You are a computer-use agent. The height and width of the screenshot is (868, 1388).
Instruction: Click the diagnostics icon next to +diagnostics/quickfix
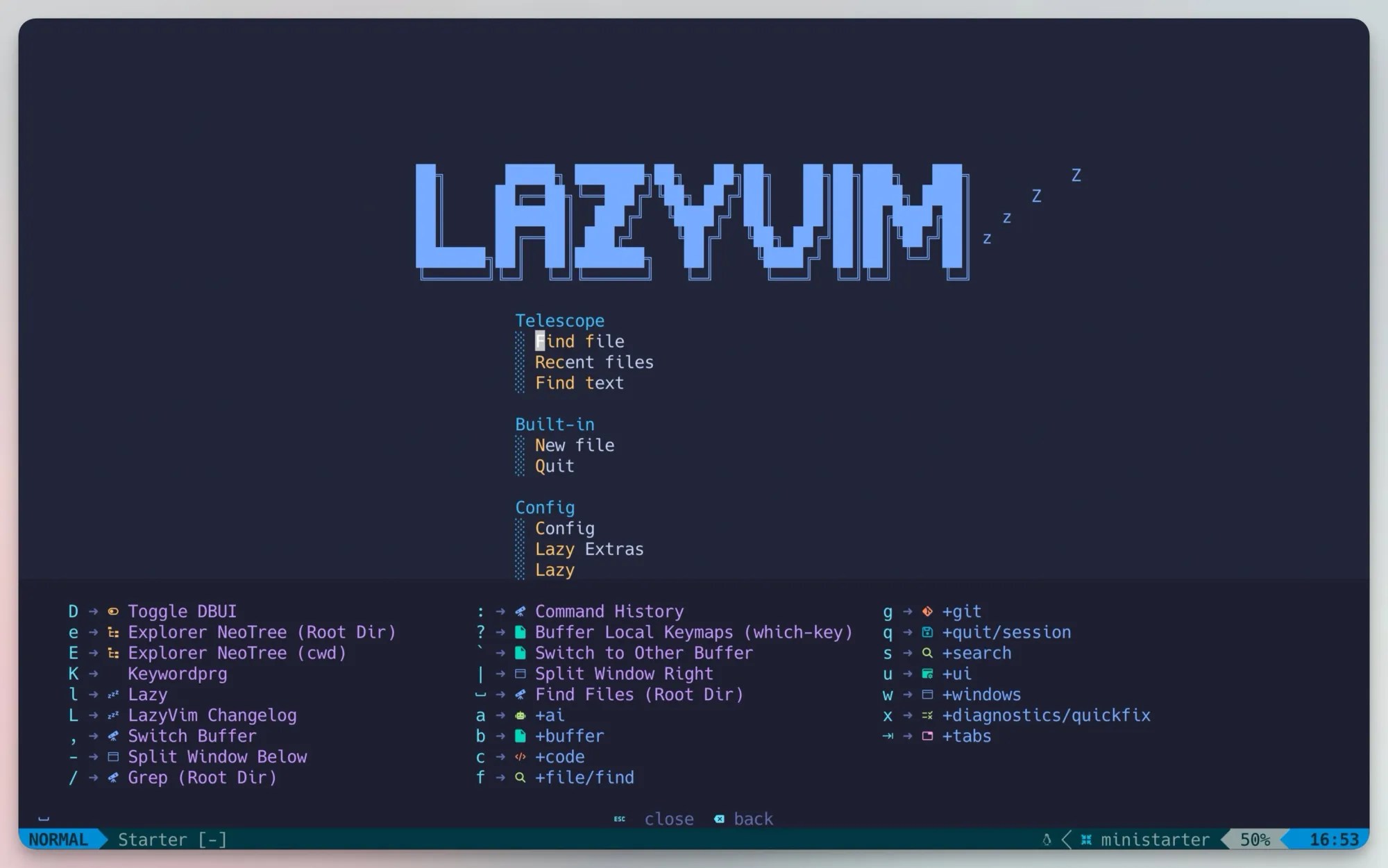926,715
